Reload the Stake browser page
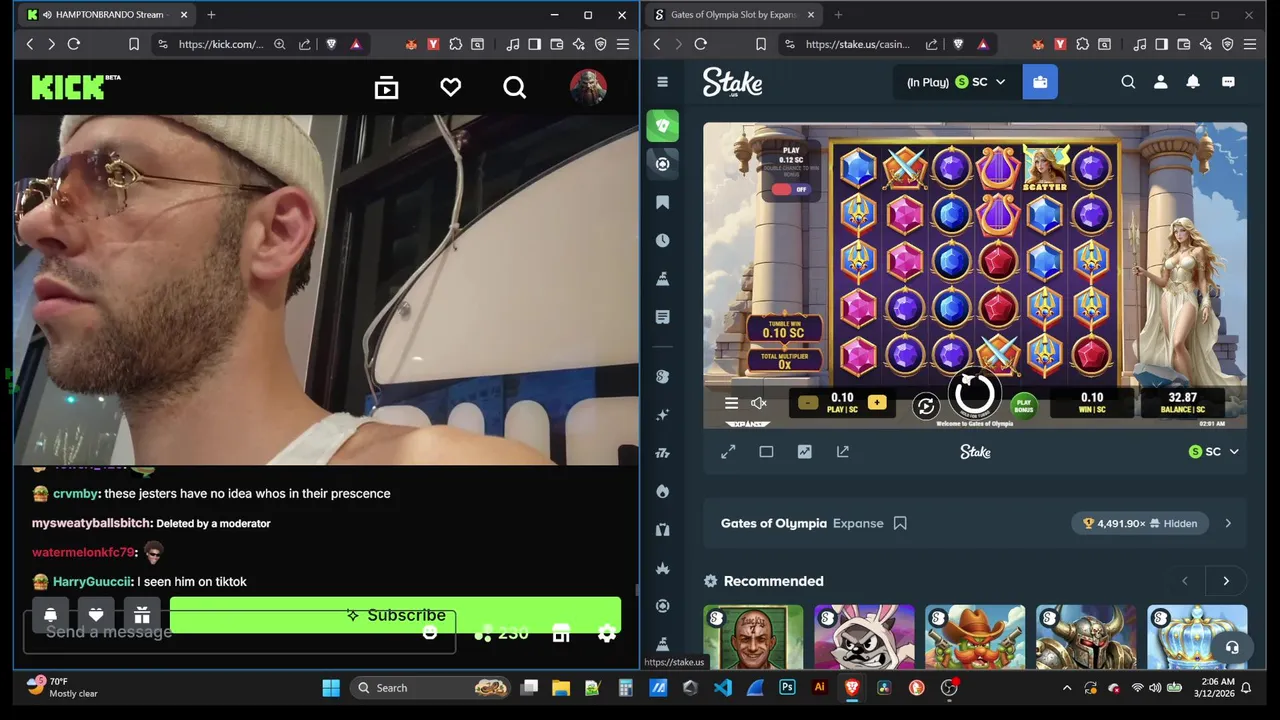The width and height of the screenshot is (1280, 720). [700, 44]
